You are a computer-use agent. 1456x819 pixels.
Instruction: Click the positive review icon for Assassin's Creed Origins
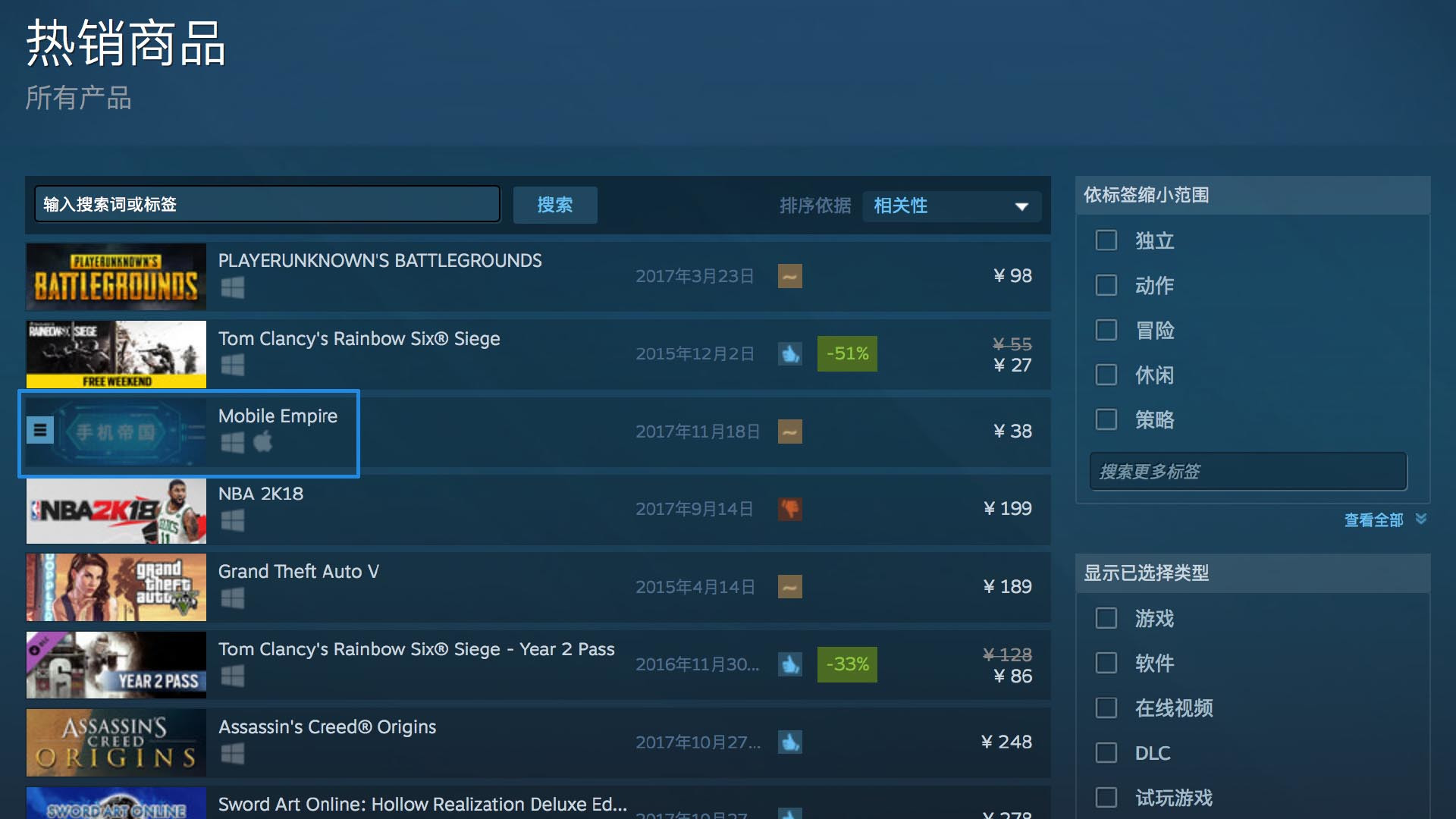pyautogui.click(x=790, y=742)
